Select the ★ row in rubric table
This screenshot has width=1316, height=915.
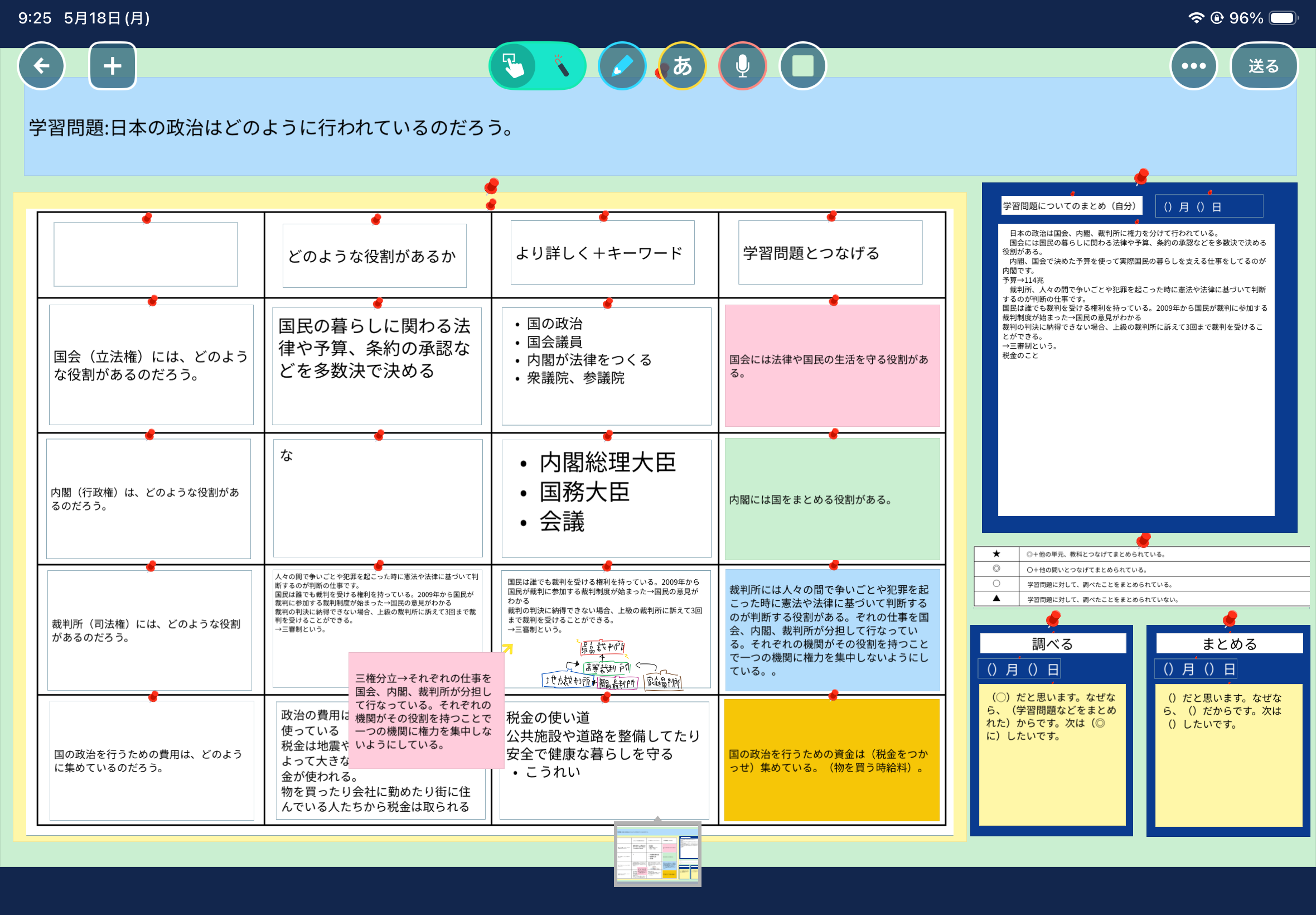pyautogui.click(x=1141, y=555)
